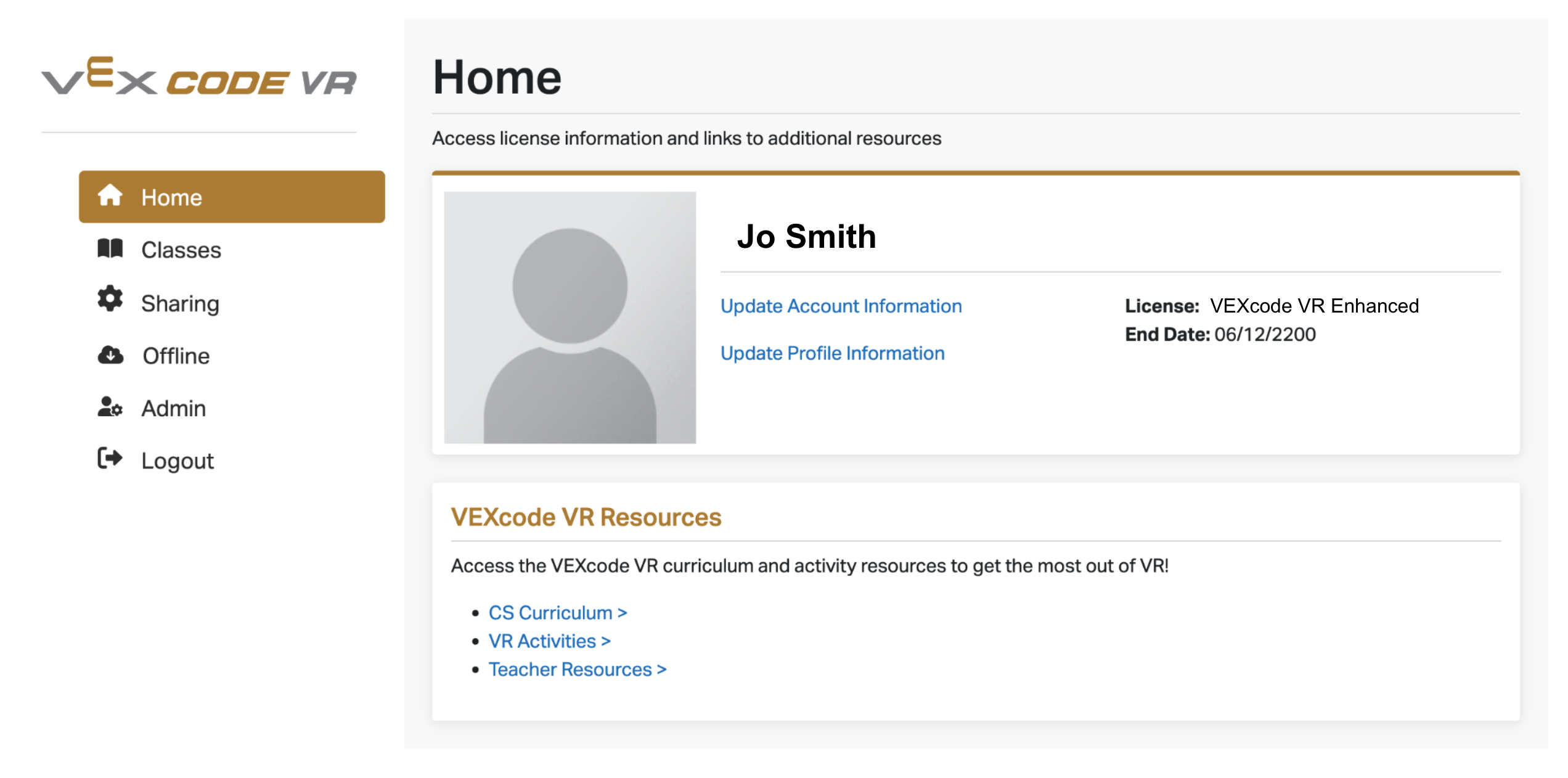Open the Admin section
Image resolution: width=1568 pixels, height=778 pixels.
point(174,407)
